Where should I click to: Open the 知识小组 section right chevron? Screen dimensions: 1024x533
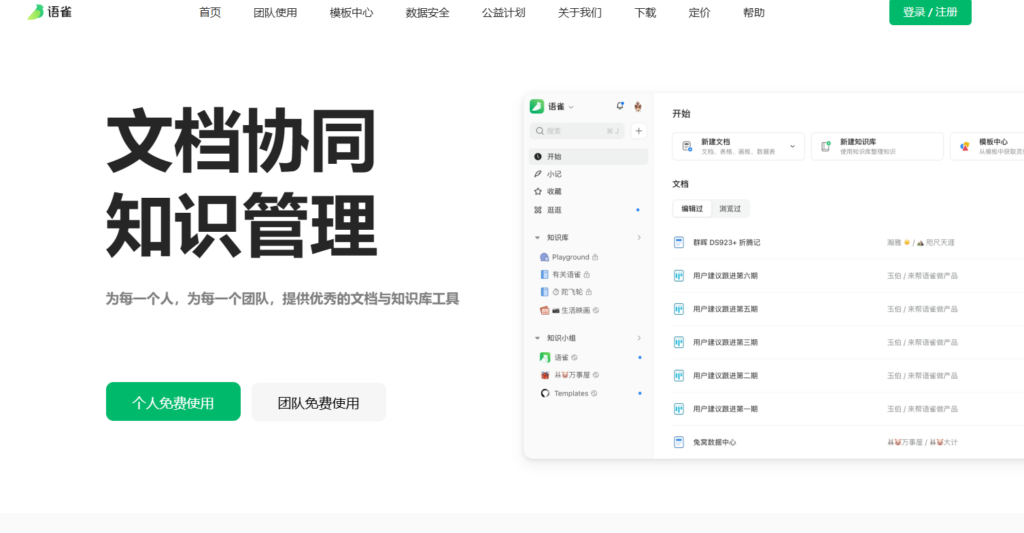pos(639,338)
